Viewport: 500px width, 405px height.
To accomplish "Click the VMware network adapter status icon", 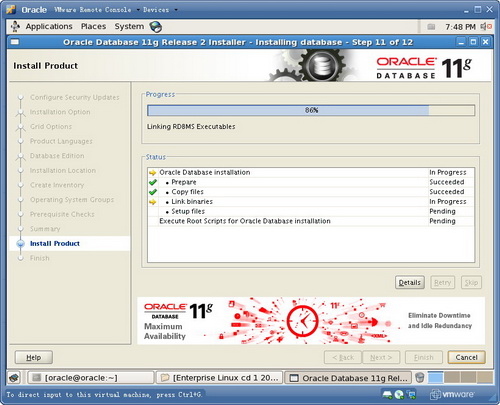I will (x=412, y=395).
